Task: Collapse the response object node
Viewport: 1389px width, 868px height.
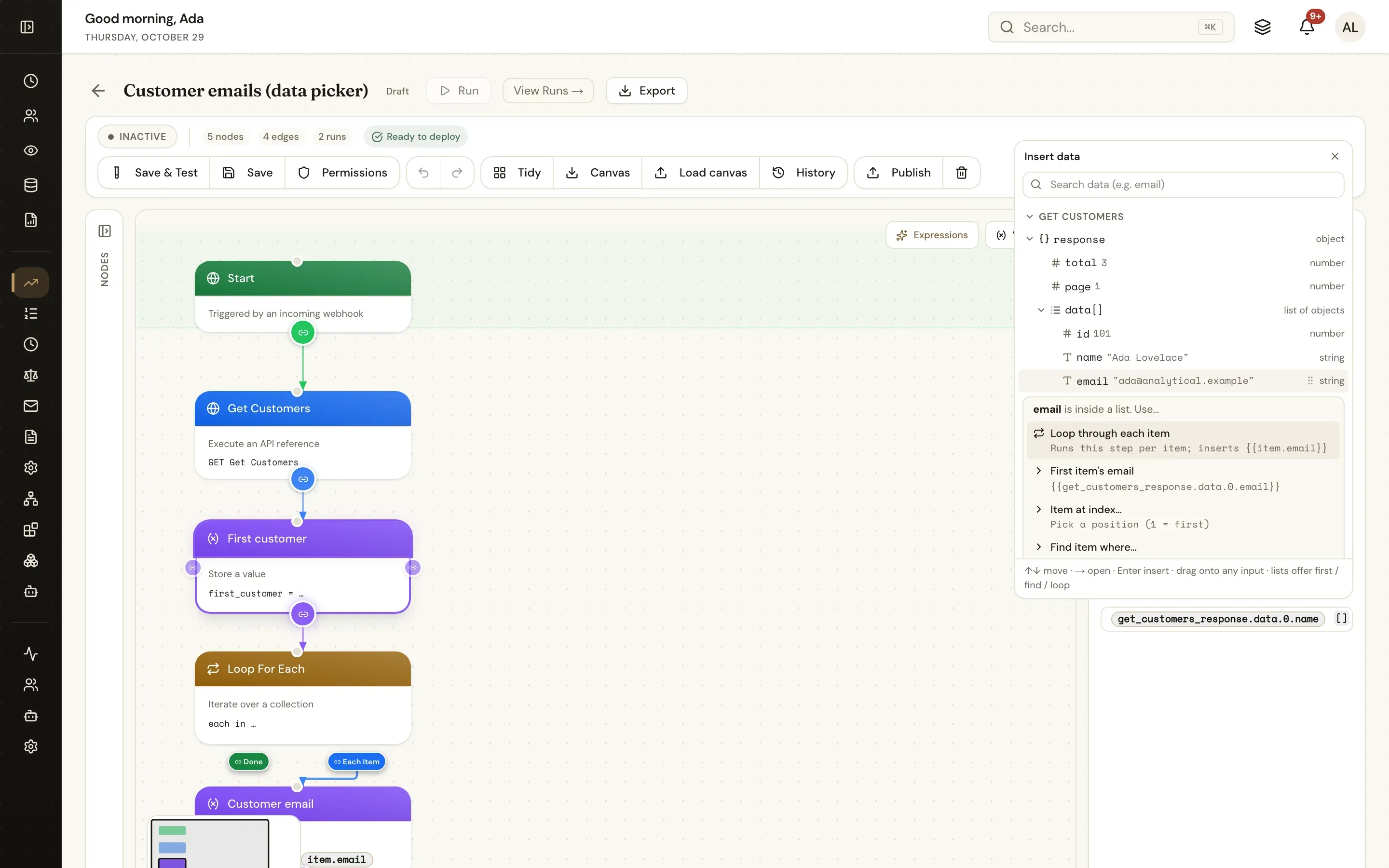Action: click(1030, 239)
